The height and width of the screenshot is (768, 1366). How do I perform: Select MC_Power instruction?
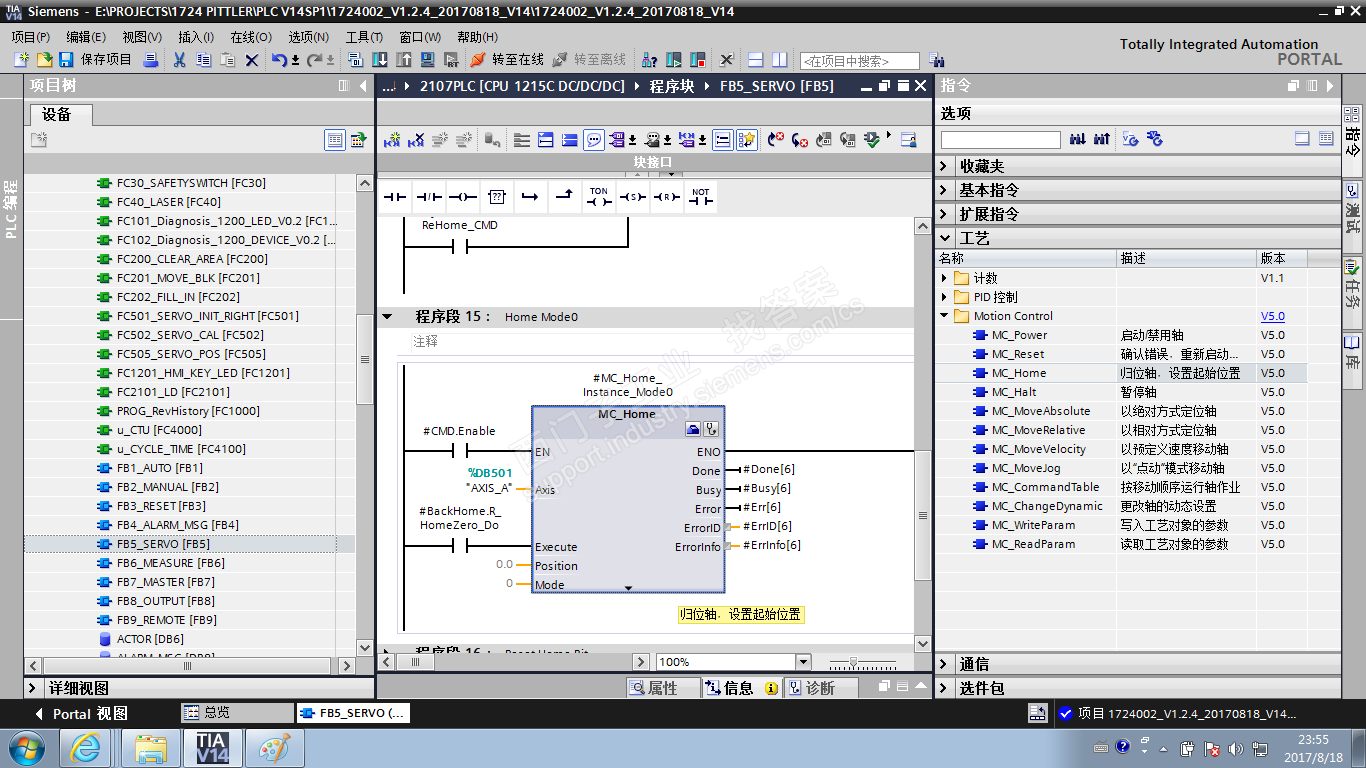(x=1019, y=335)
